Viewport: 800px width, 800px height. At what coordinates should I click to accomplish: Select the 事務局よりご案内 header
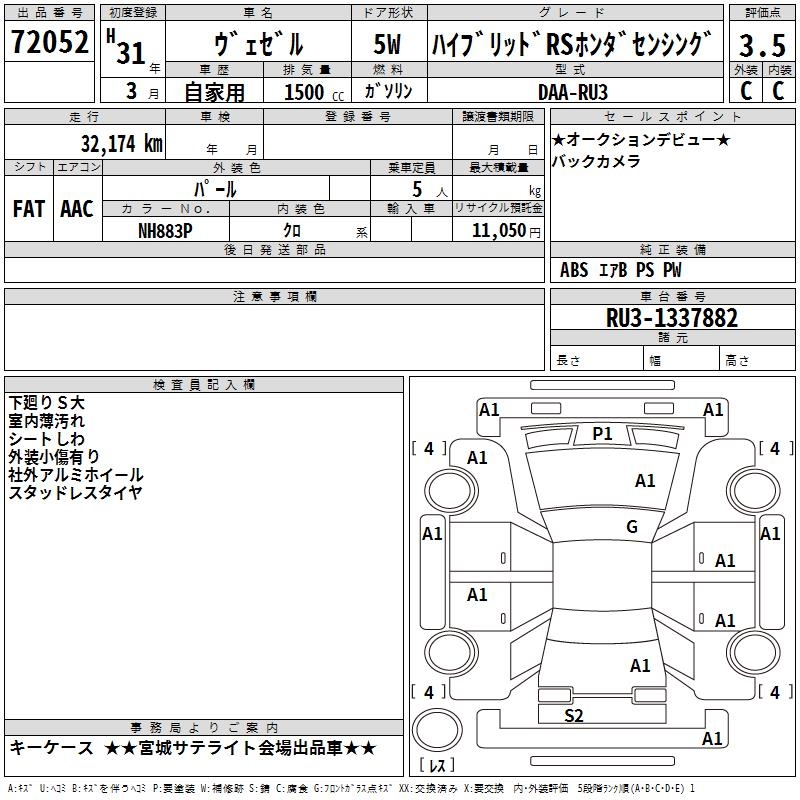pos(204,728)
